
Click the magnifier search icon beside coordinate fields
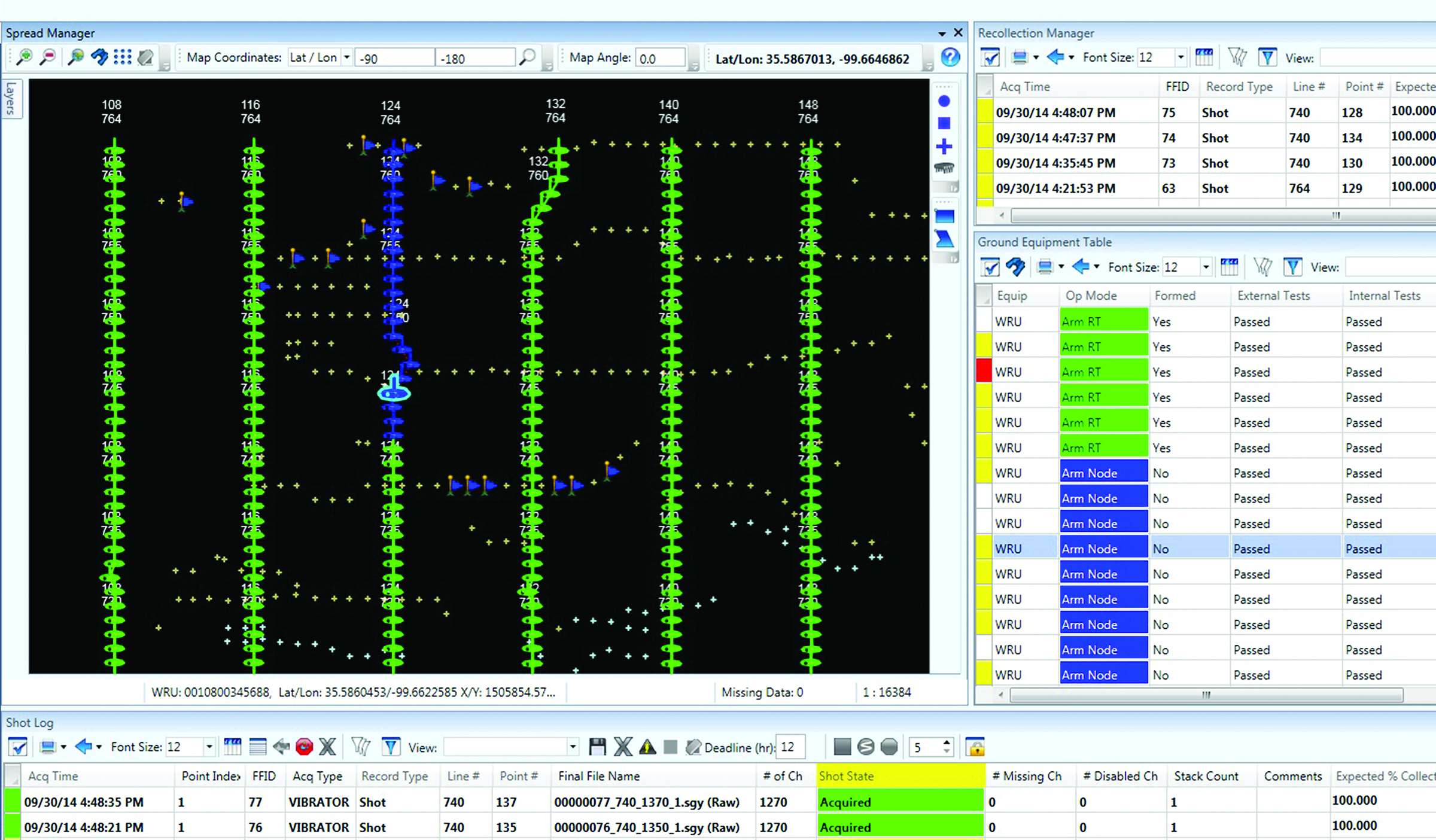pyautogui.click(x=527, y=57)
